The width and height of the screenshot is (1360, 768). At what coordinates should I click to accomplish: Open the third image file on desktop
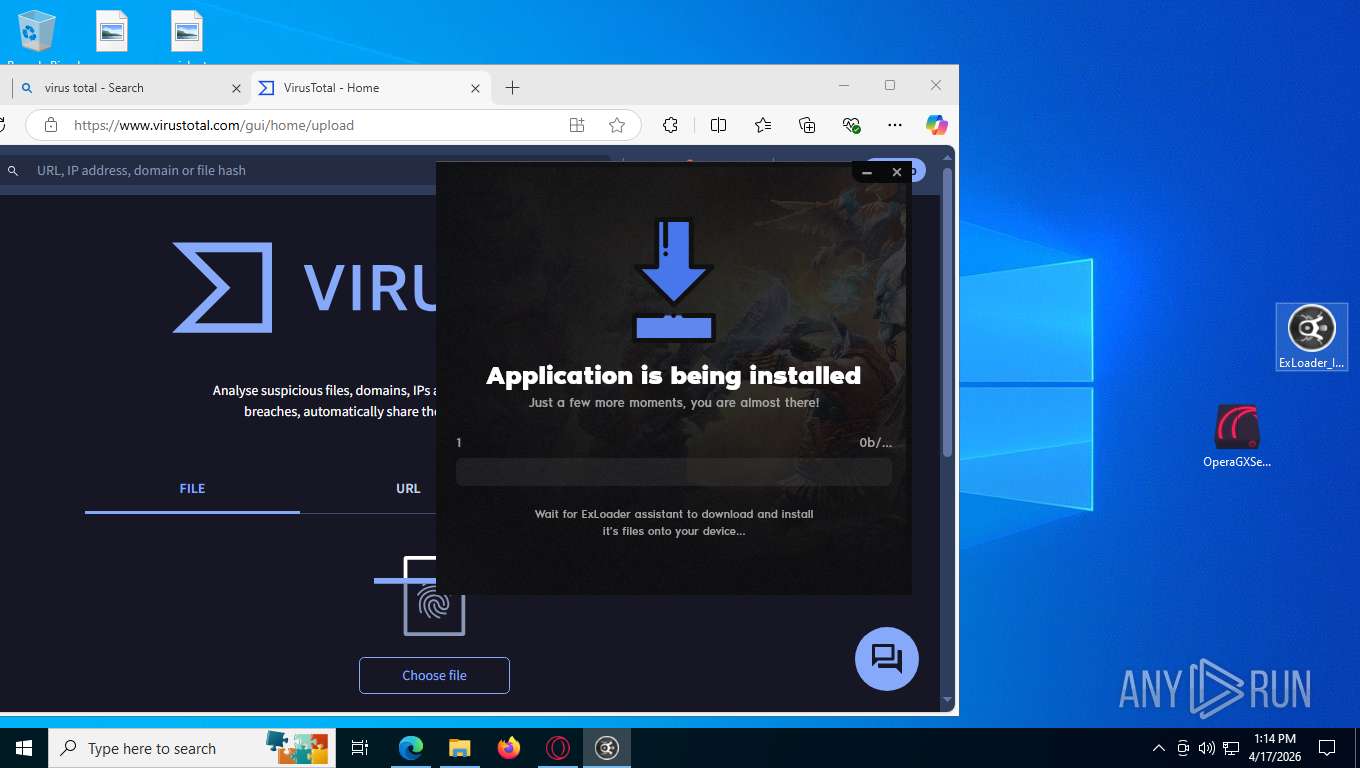click(187, 32)
